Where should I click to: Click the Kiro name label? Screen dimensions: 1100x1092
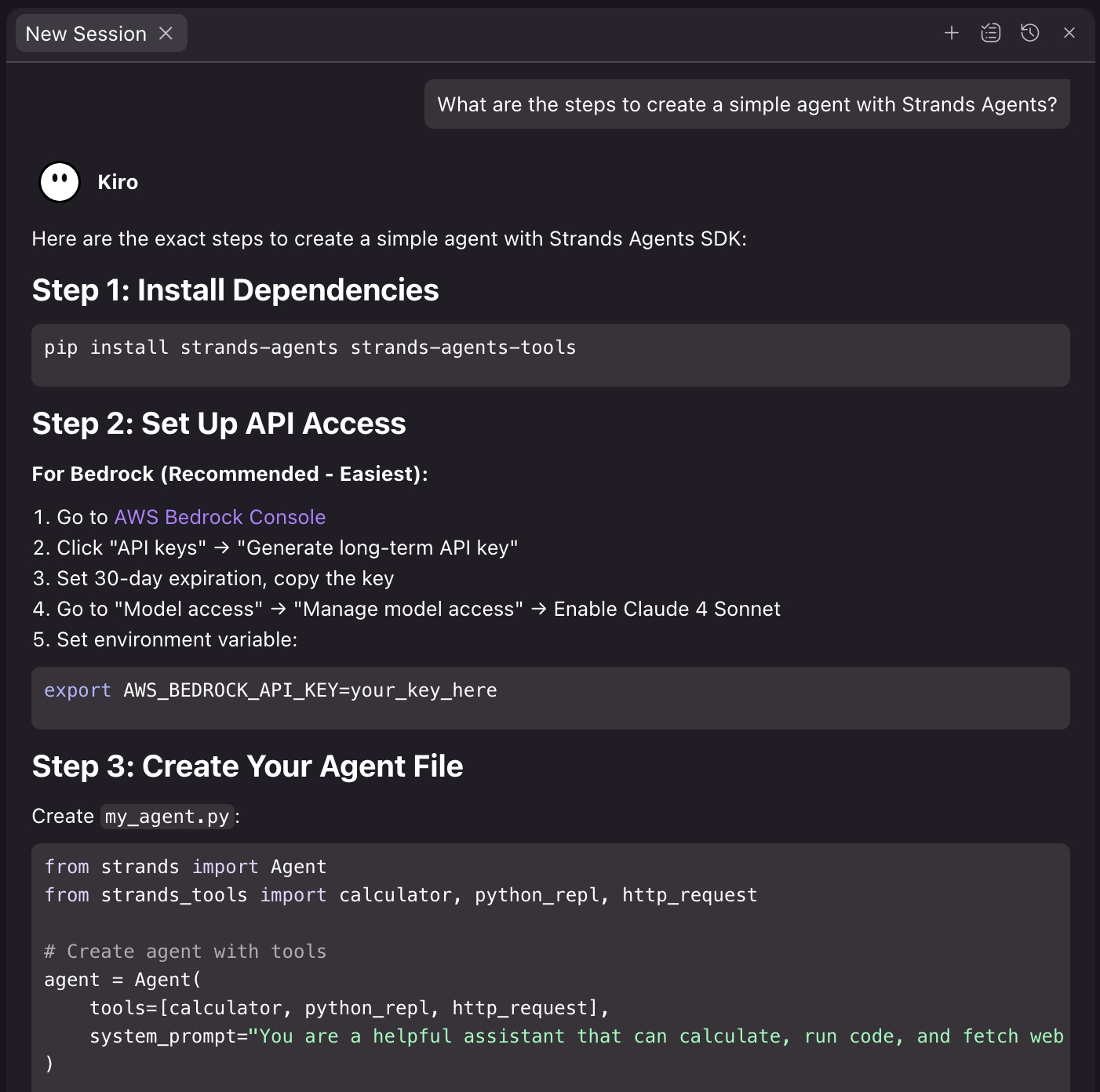(x=118, y=182)
